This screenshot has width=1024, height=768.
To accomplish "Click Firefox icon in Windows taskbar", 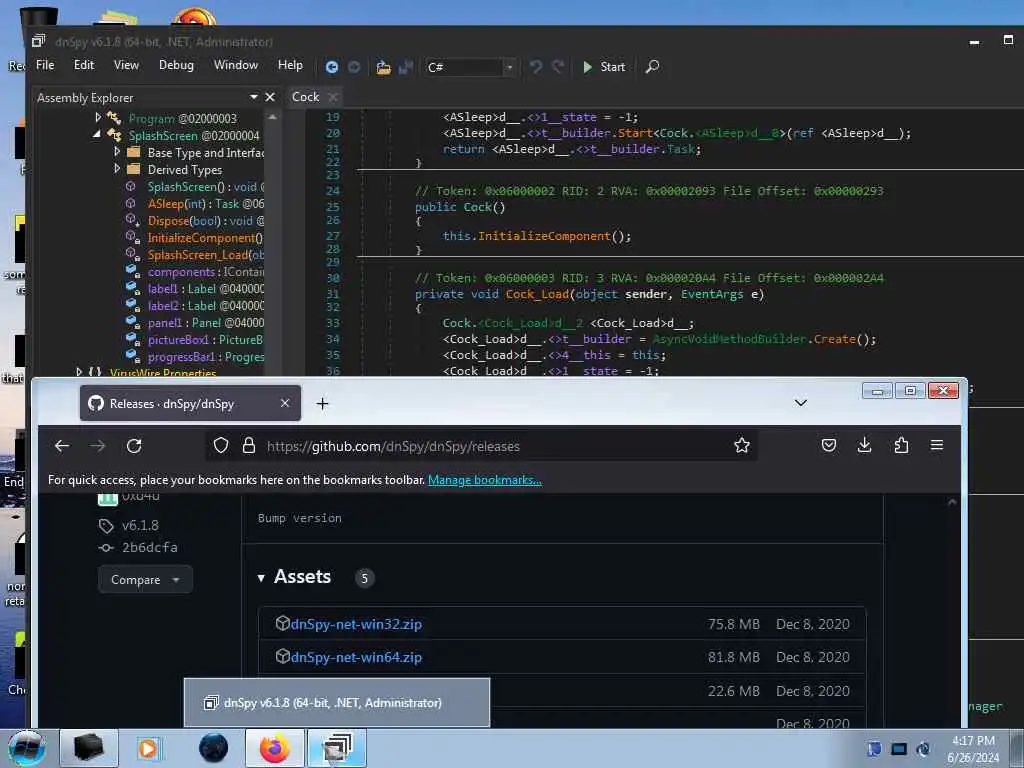I will click(x=274, y=748).
